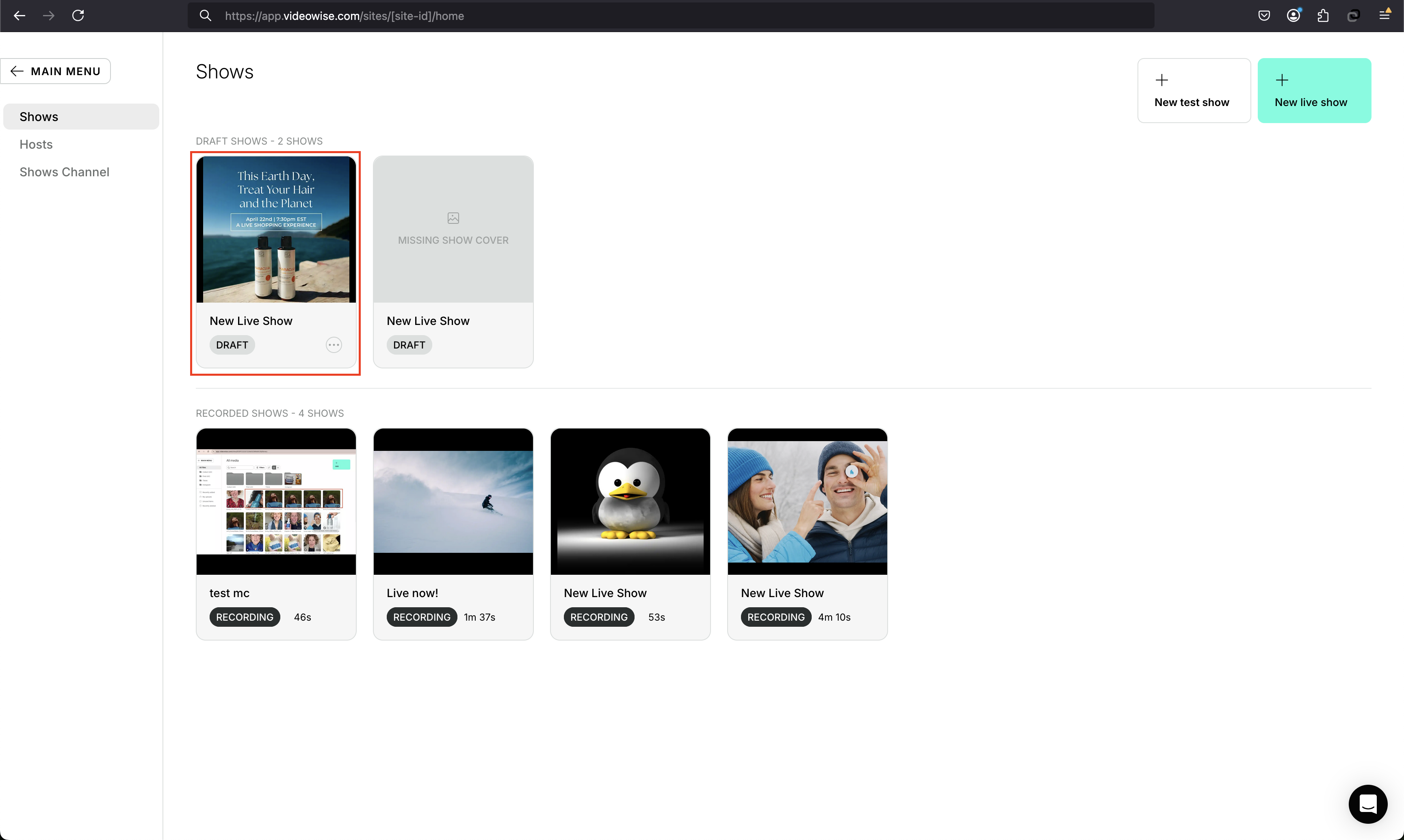Go to Shows Channel section
This screenshot has width=1404, height=840.
pos(65,172)
